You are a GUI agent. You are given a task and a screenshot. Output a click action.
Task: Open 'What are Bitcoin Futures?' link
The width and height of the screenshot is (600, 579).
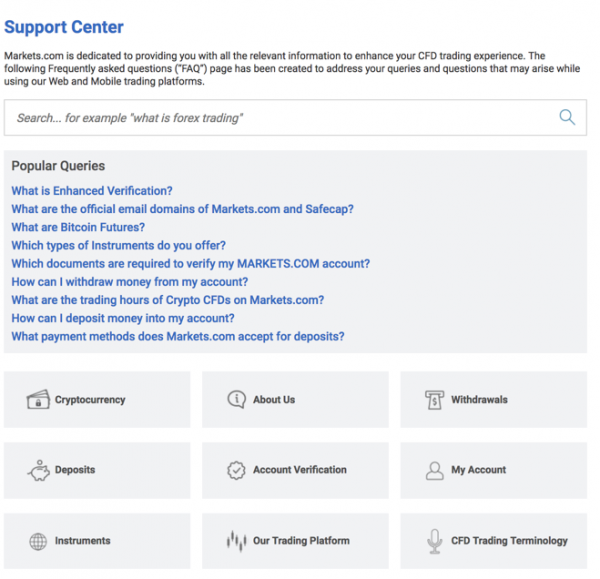click(78, 227)
